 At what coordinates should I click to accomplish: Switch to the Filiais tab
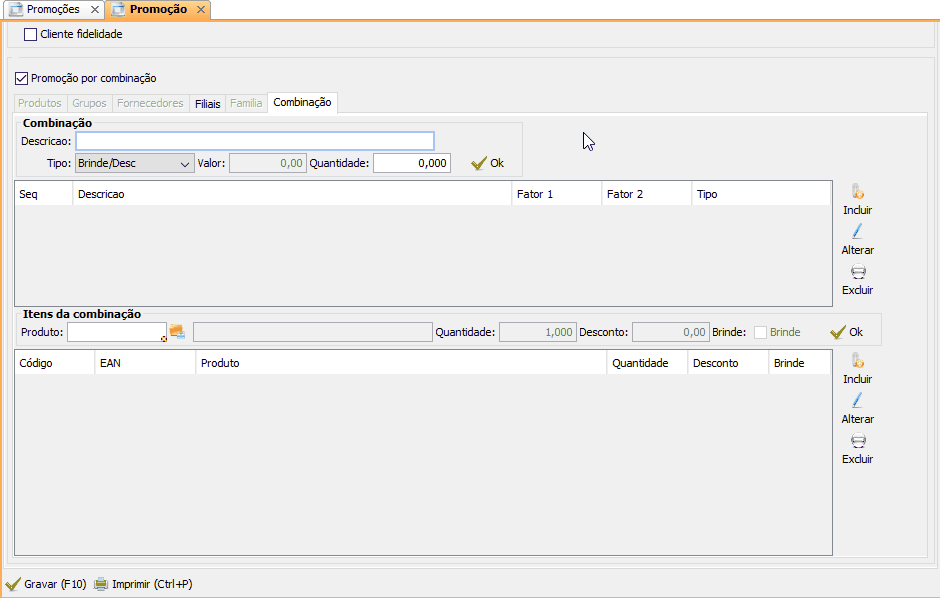pos(208,103)
